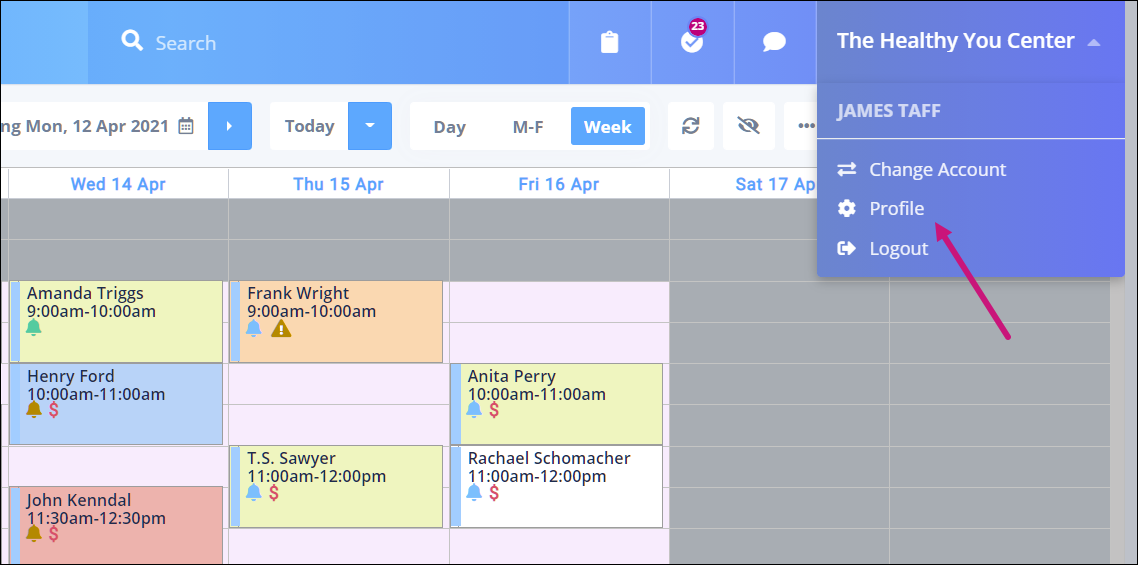Viewport: 1138px width, 565px height.
Task: Click Logout in the account menu
Action: pos(898,248)
